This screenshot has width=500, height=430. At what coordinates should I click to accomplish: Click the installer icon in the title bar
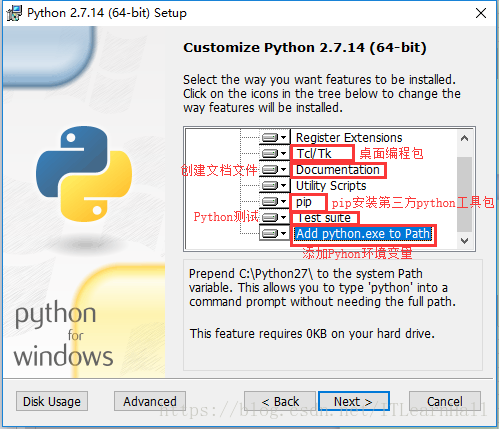[14, 13]
